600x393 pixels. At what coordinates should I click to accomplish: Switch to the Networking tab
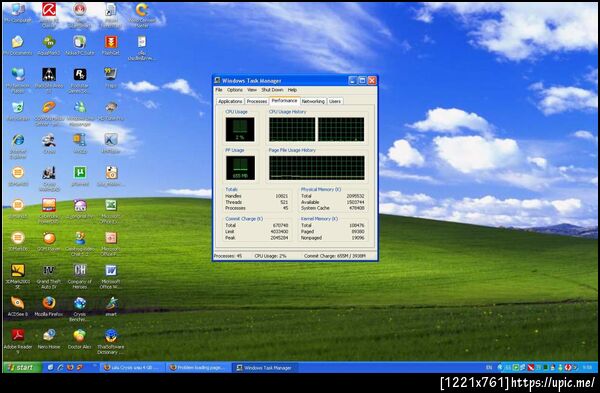tap(313, 101)
